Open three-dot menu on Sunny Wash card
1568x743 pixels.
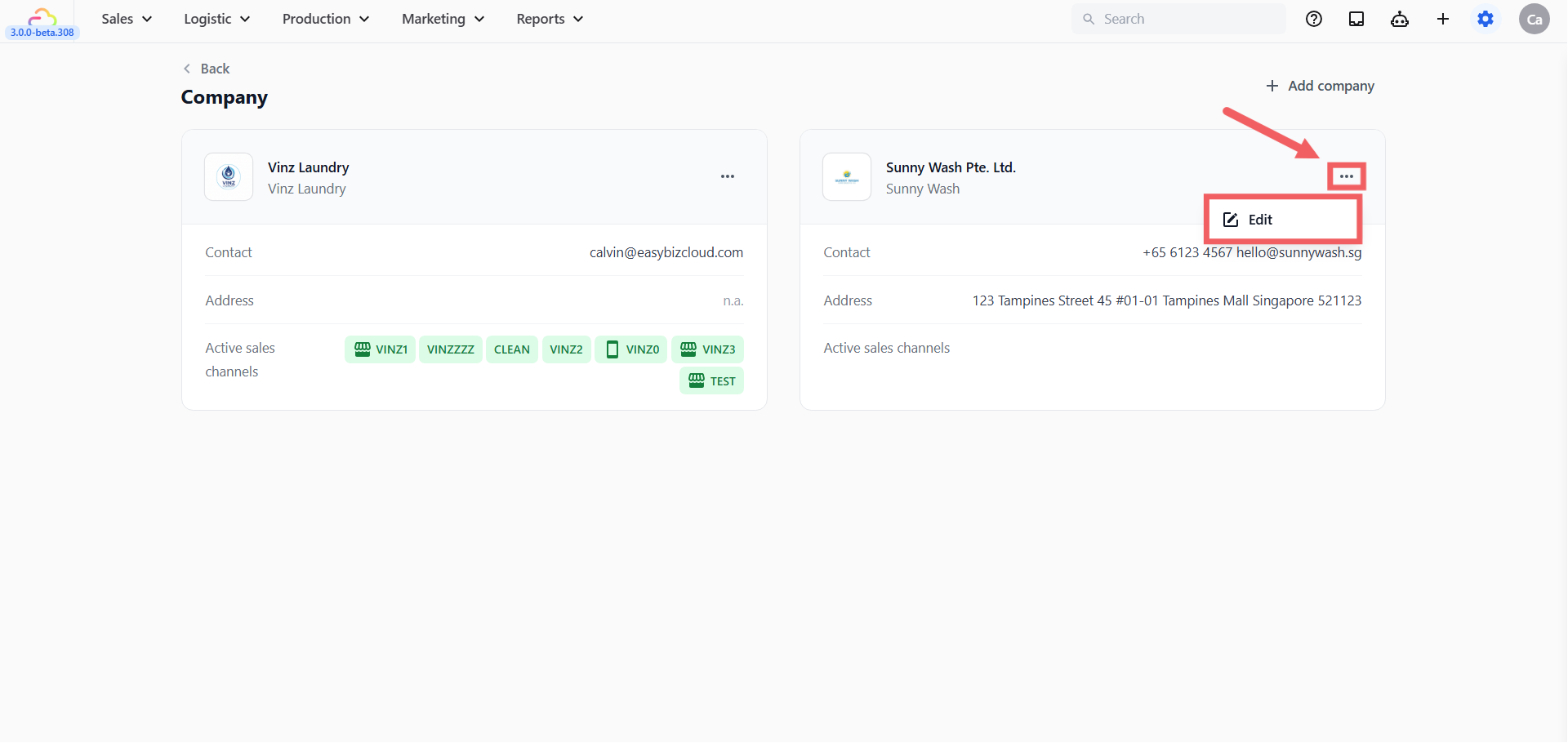pos(1347,176)
